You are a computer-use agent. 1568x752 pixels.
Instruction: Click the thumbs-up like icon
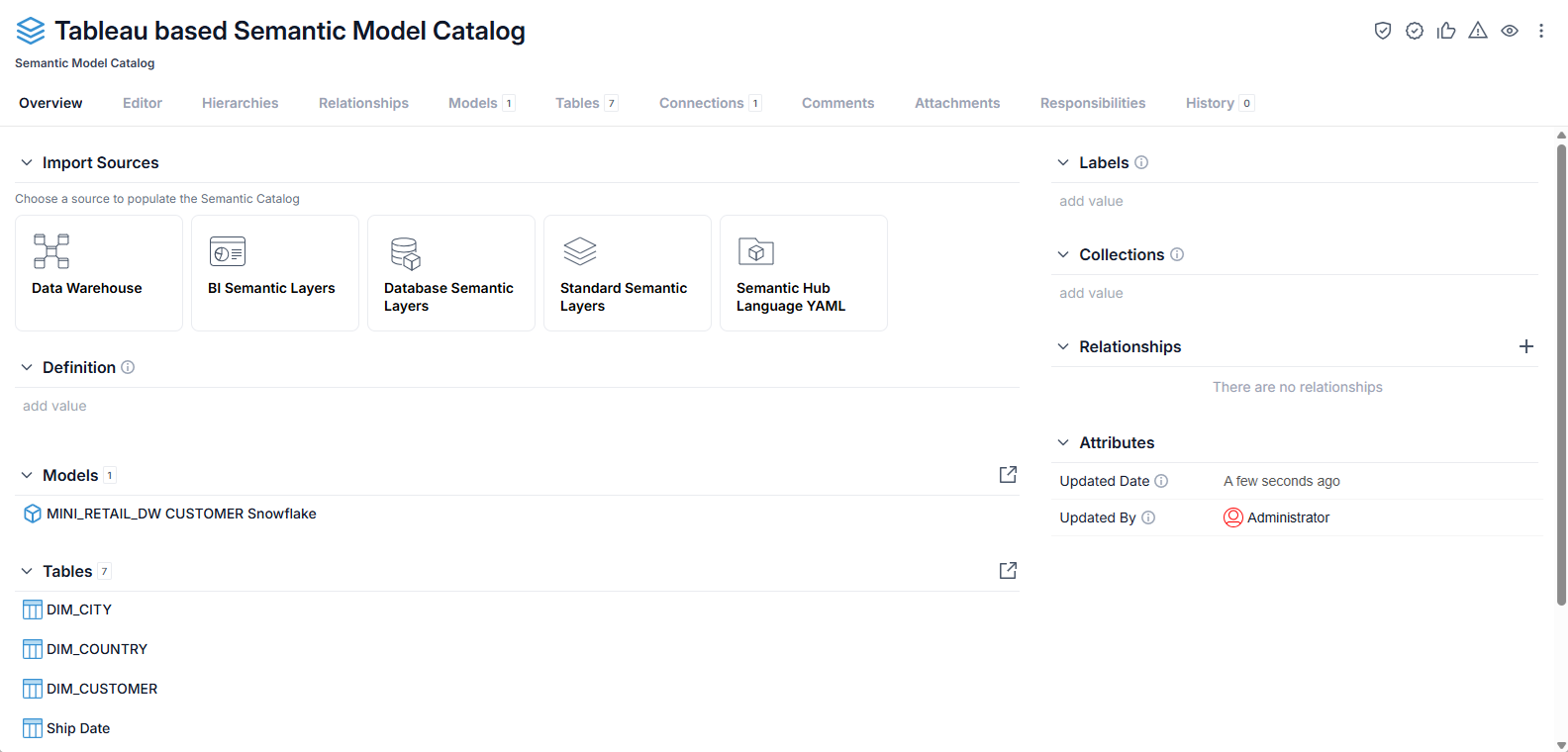[x=1446, y=31]
